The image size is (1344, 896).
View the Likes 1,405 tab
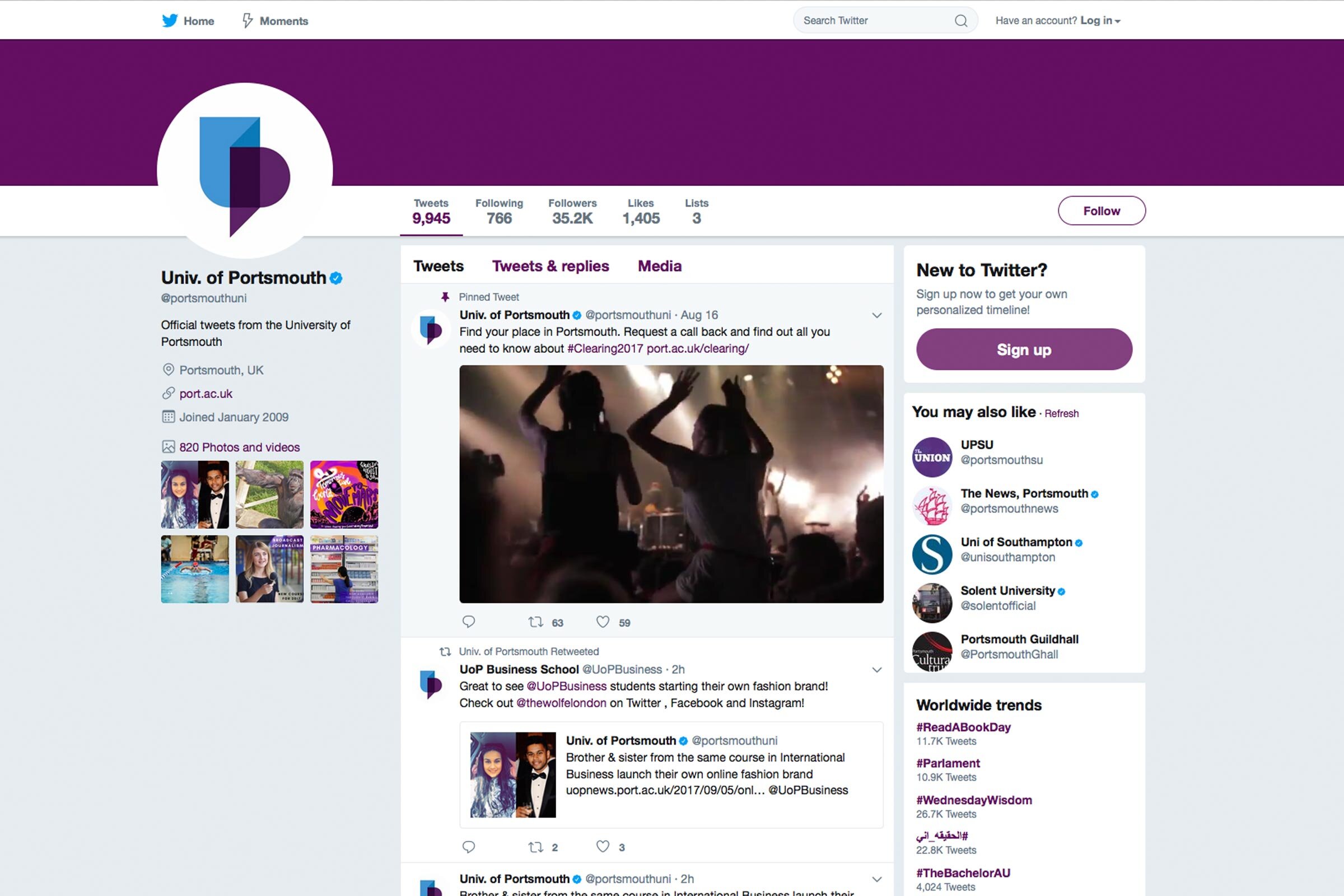click(641, 212)
